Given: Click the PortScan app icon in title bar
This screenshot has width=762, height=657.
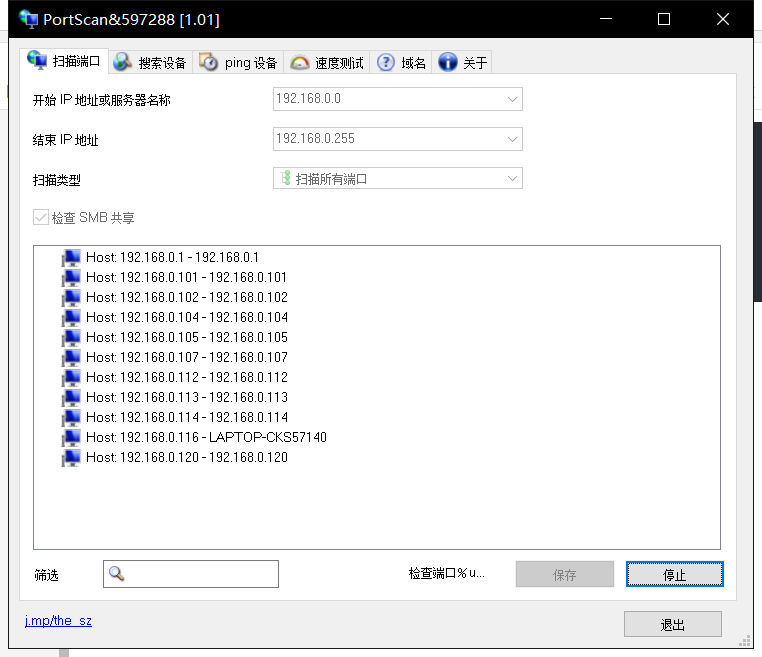Looking at the screenshot, I should point(28,19).
